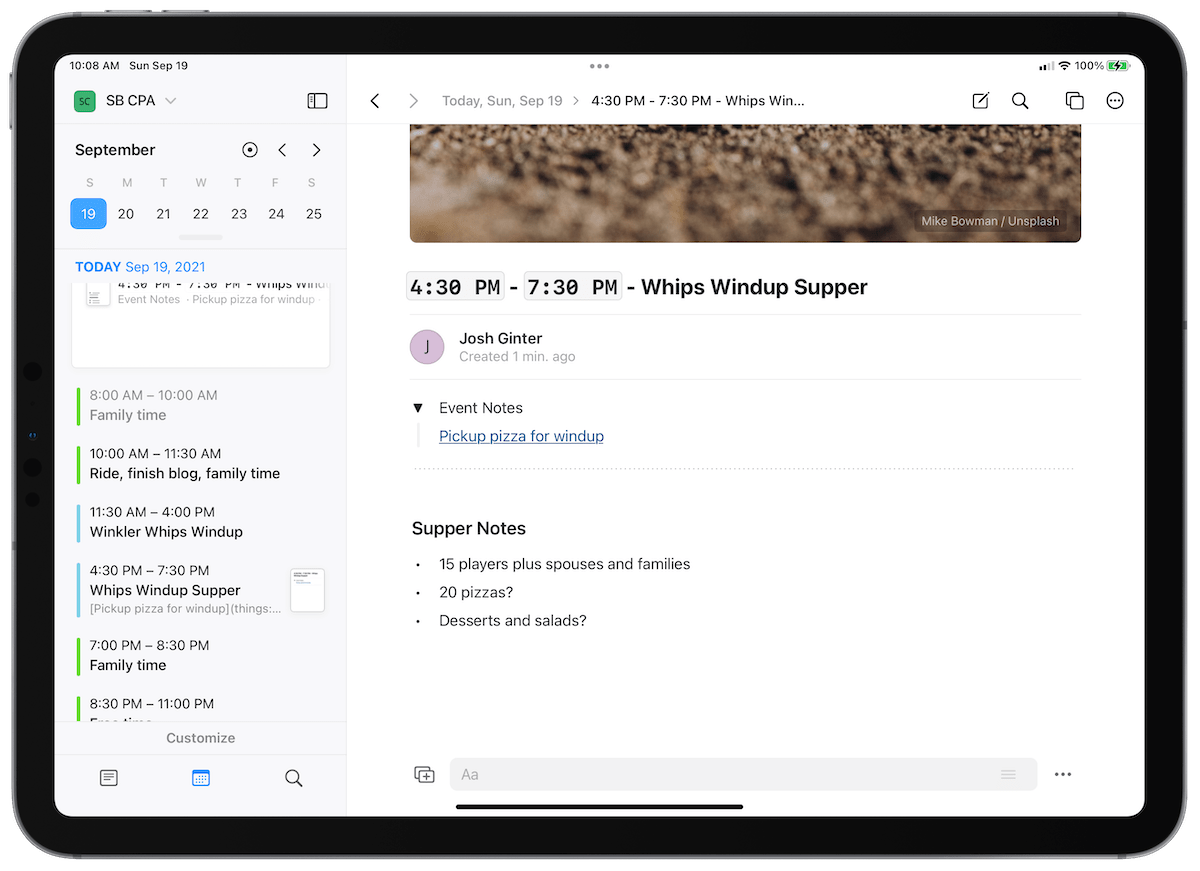Viewport: 1200px width, 871px height.
Task: Open 7:00 PM Family time event
Action: tap(201, 655)
